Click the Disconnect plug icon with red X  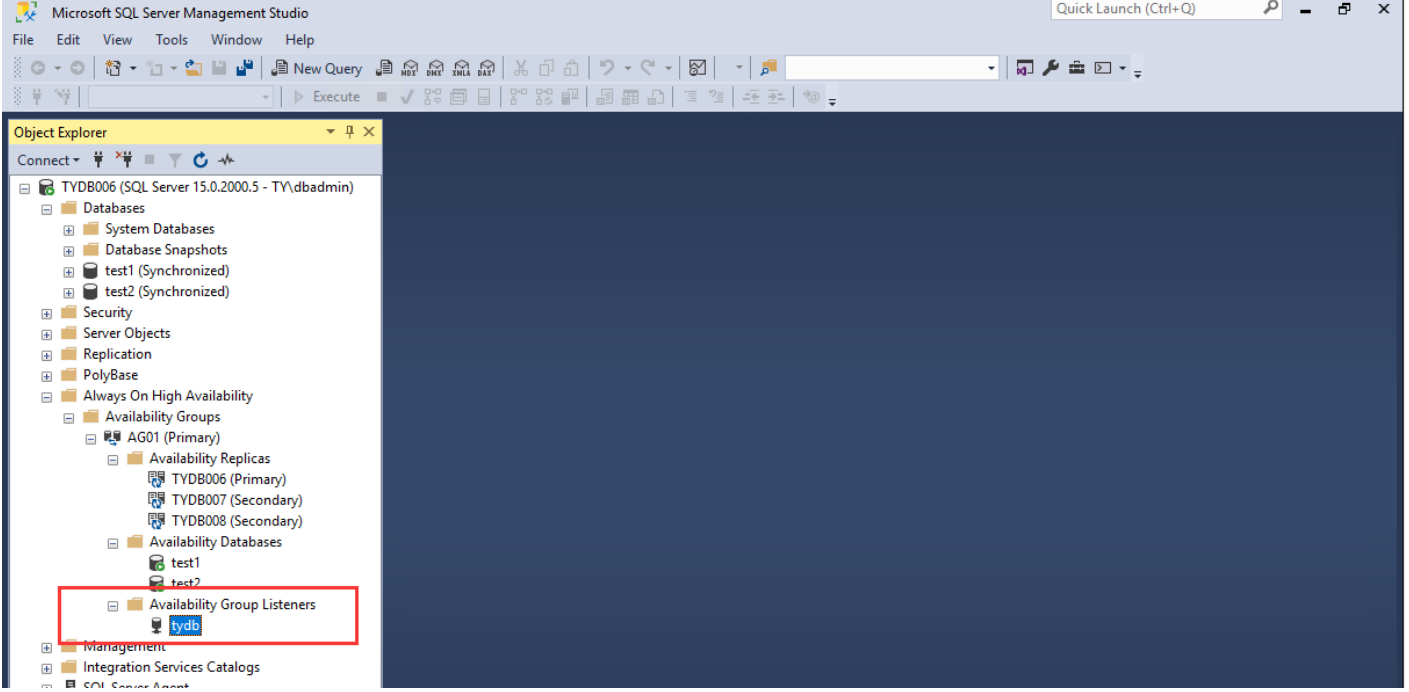coord(124,160)
